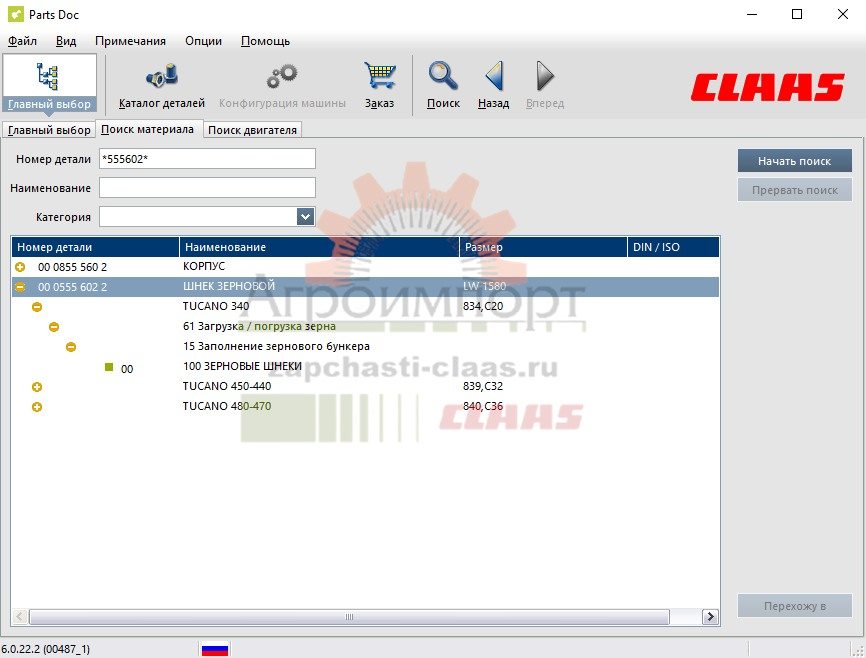Click the LW 1580 size cell
Image resolution: width=866 pixels, height=658 pixels.
484,286
